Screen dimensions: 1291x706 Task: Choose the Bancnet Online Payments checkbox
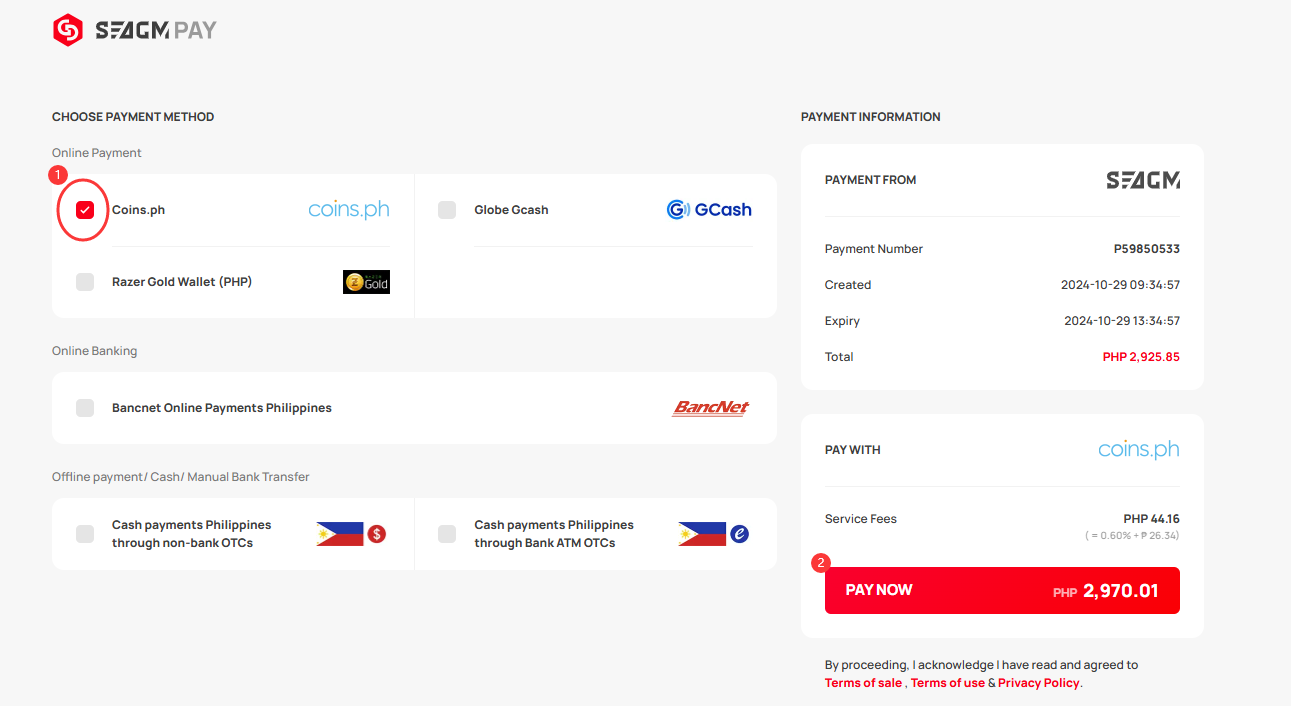[x=85, y=408]
